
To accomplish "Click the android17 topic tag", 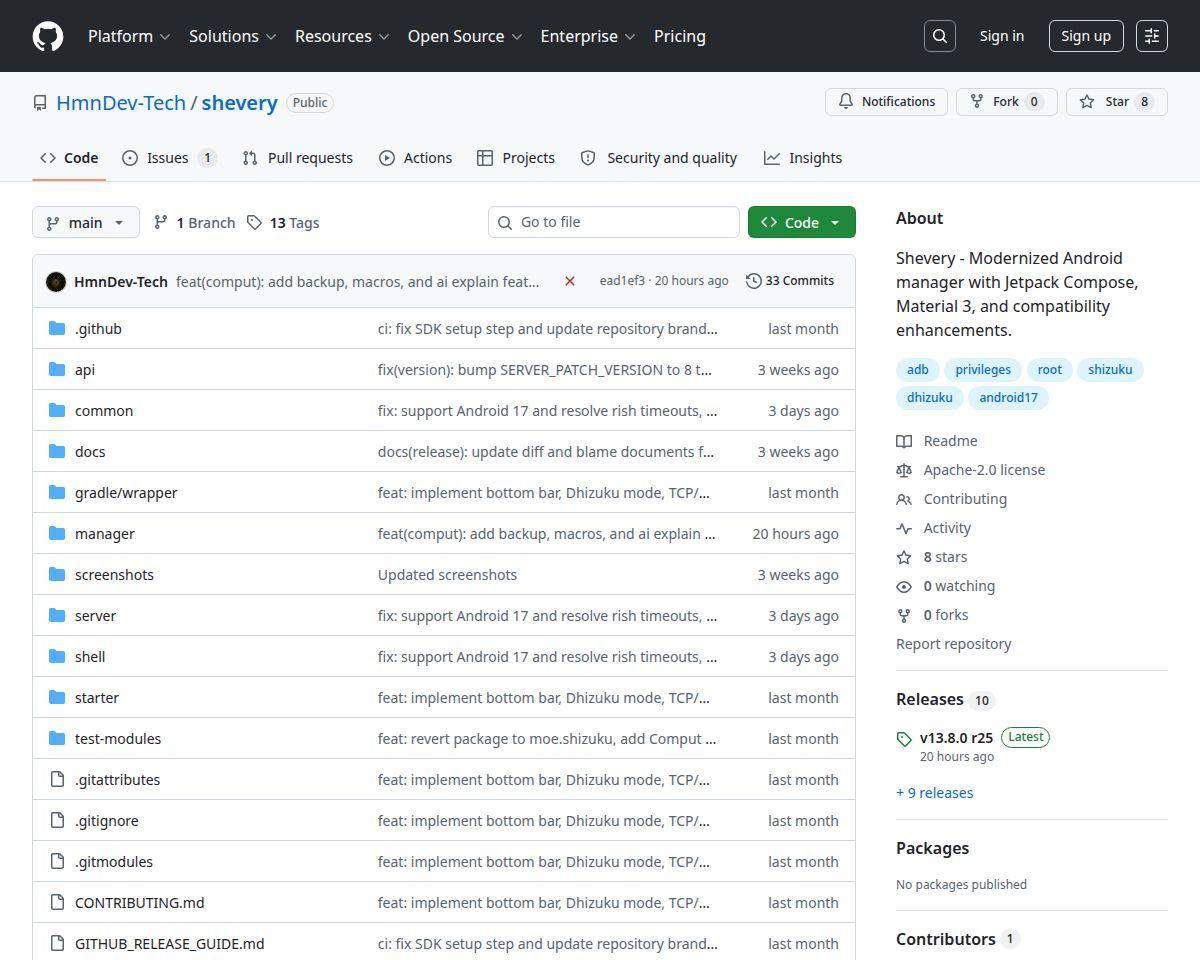I will pyautogui.click(x=1008, y=398).
